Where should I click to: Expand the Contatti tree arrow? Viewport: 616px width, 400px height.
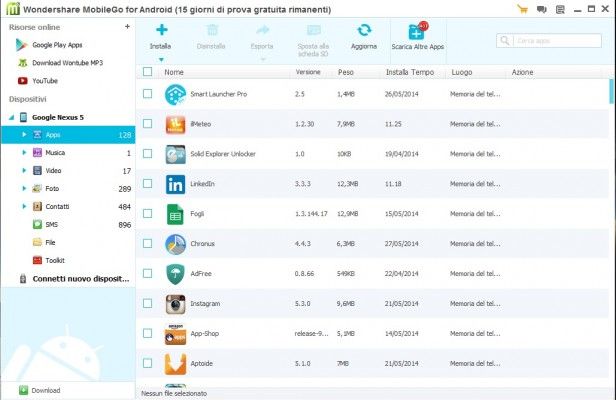tap(24, 206)
